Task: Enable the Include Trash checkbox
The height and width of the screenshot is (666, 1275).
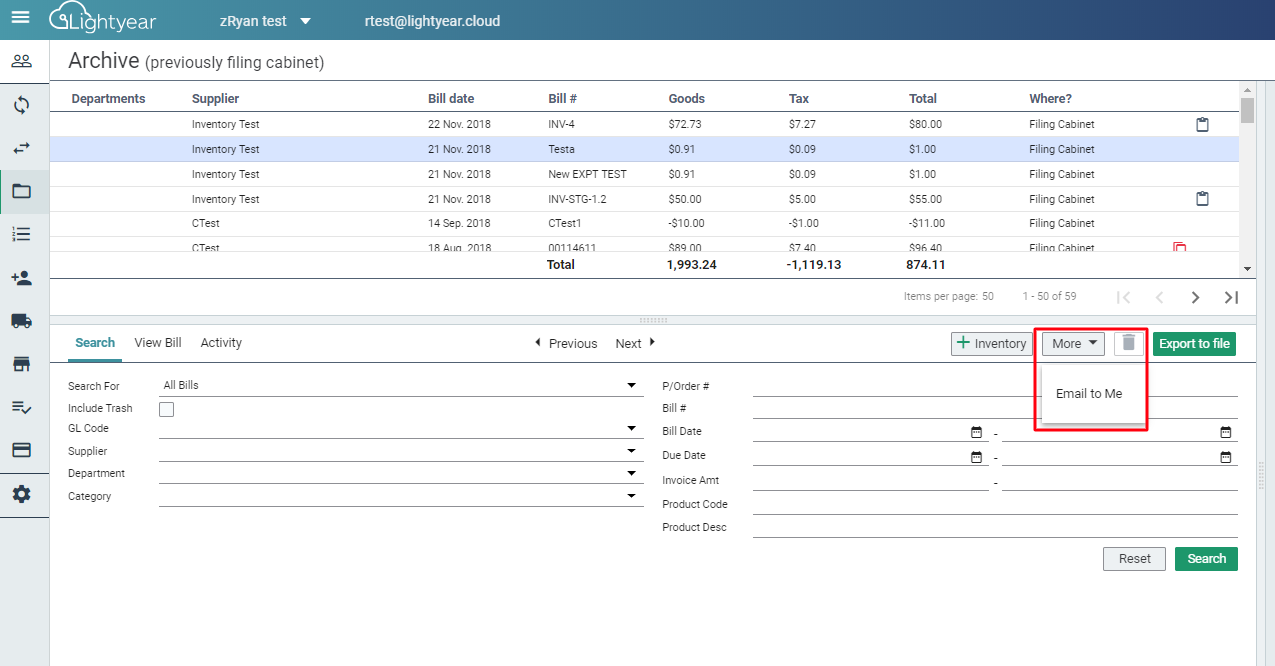Action: [x=166, y=408]
